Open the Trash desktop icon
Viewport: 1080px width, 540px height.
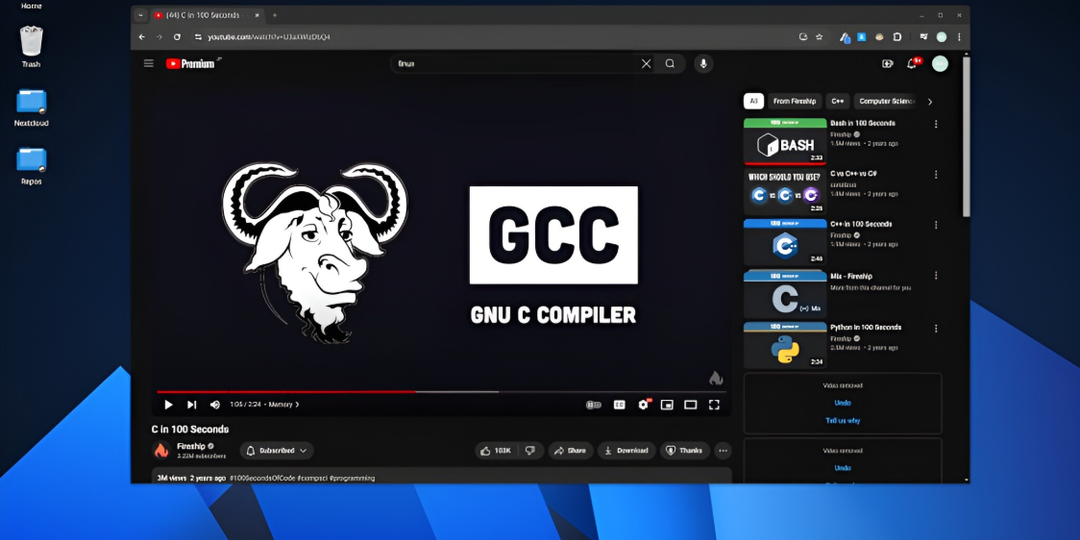[x=31, y=46]
